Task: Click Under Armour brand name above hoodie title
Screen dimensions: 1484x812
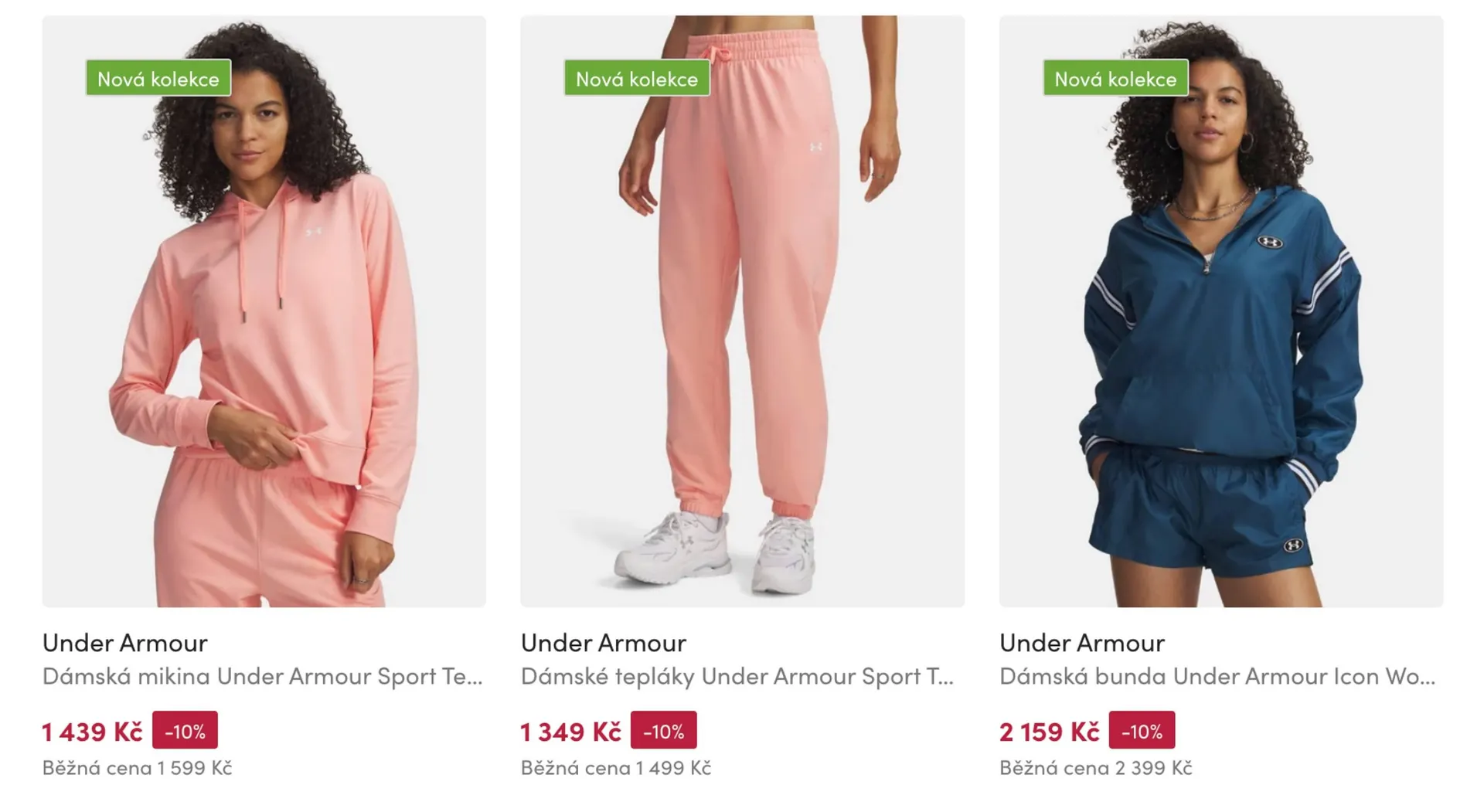Action: (125, 642)
